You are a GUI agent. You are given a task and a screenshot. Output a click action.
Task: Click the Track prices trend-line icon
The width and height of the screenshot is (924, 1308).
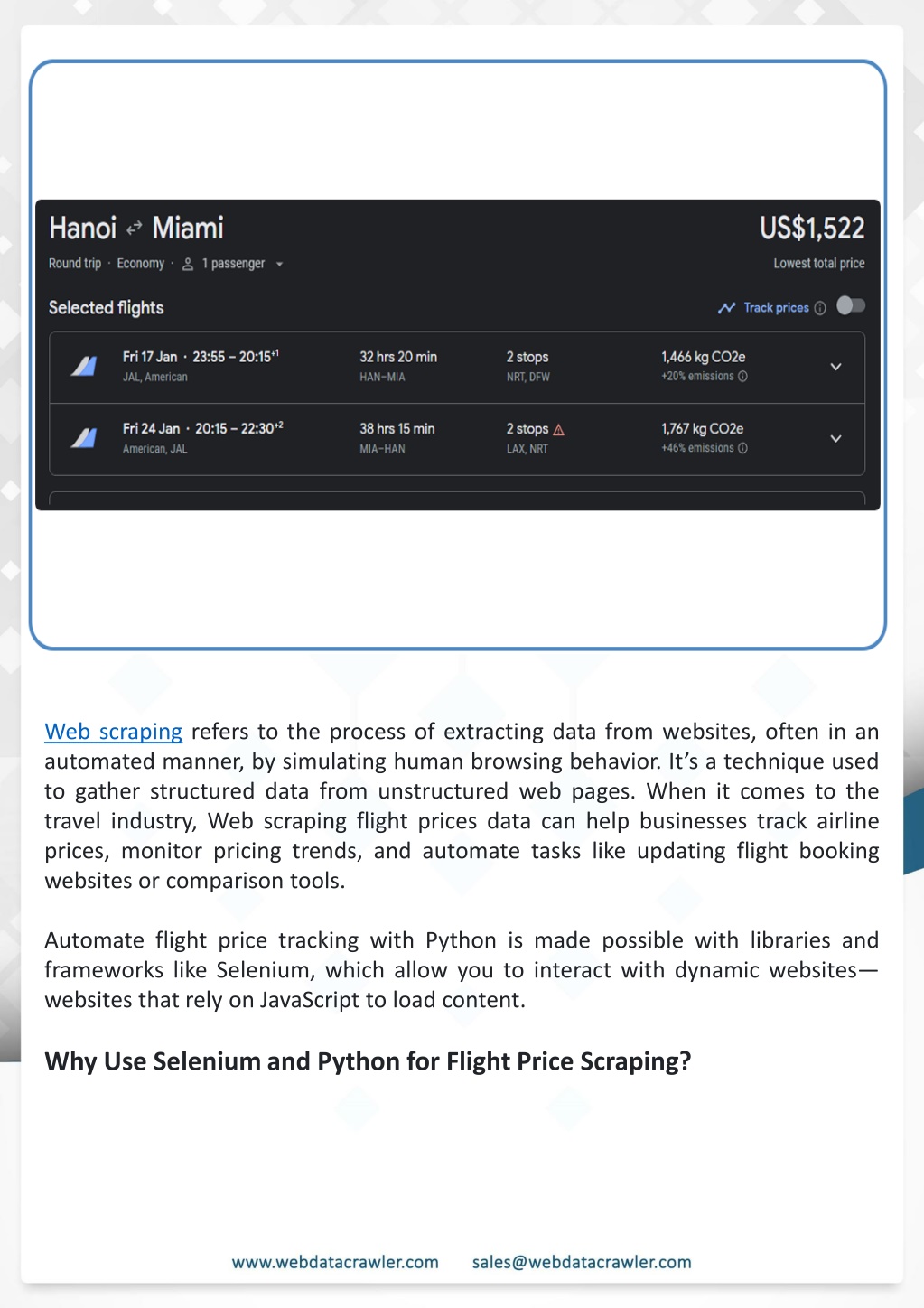coord(726,308)
